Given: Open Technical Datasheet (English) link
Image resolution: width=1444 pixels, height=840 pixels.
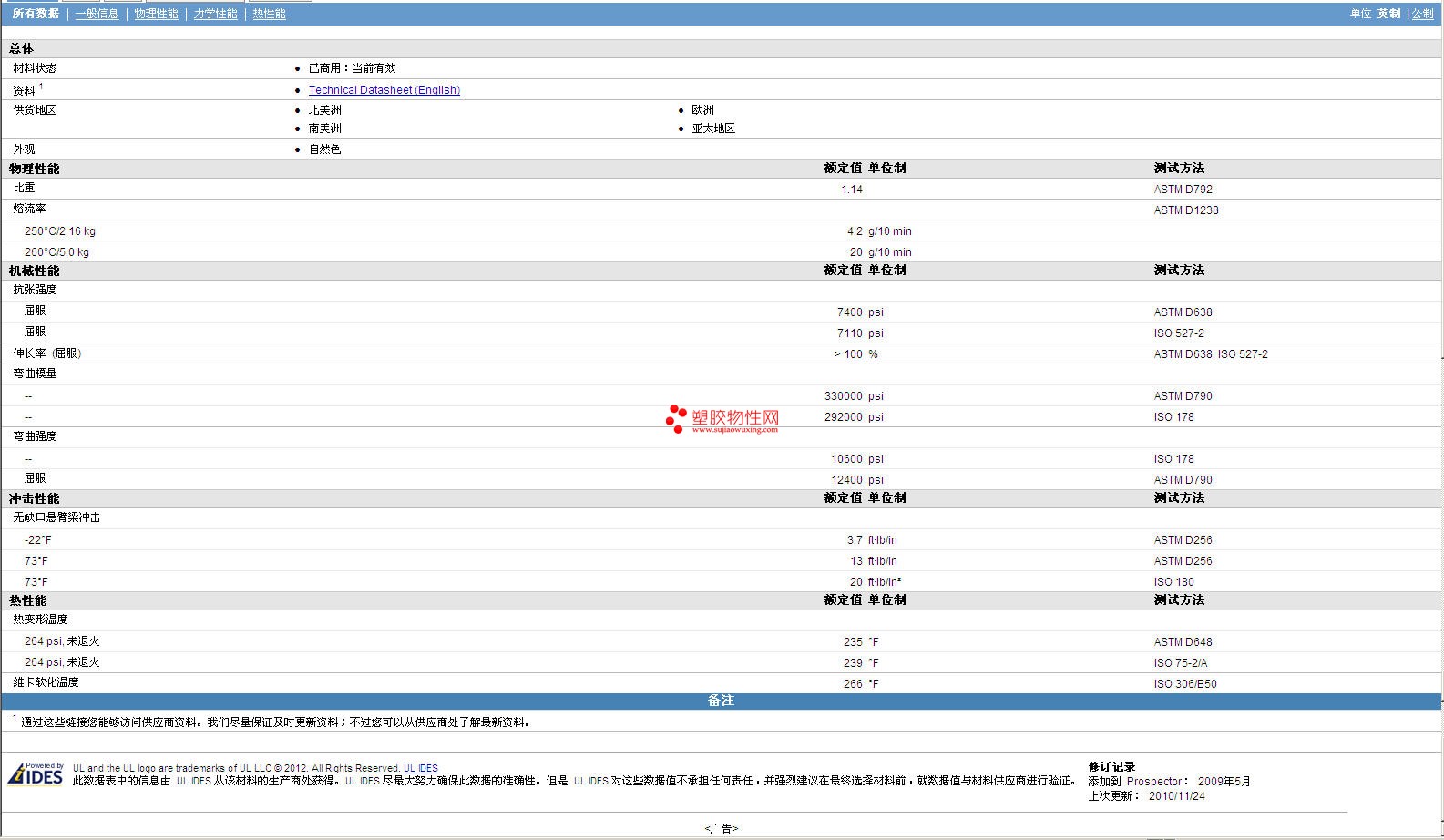Looking at the screenshot, I should click(384, 90).
